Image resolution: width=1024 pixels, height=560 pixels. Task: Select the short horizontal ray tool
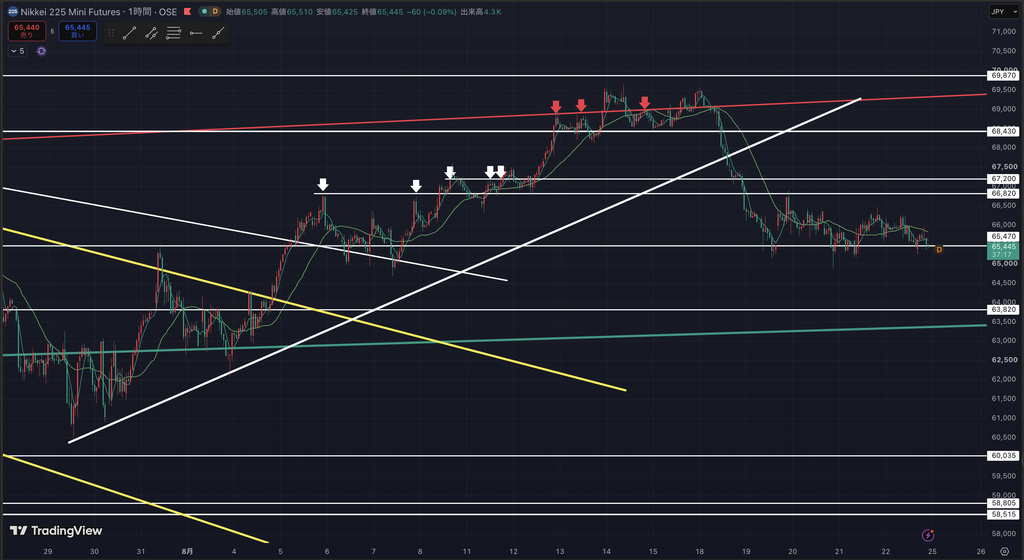tap(195, 33)
